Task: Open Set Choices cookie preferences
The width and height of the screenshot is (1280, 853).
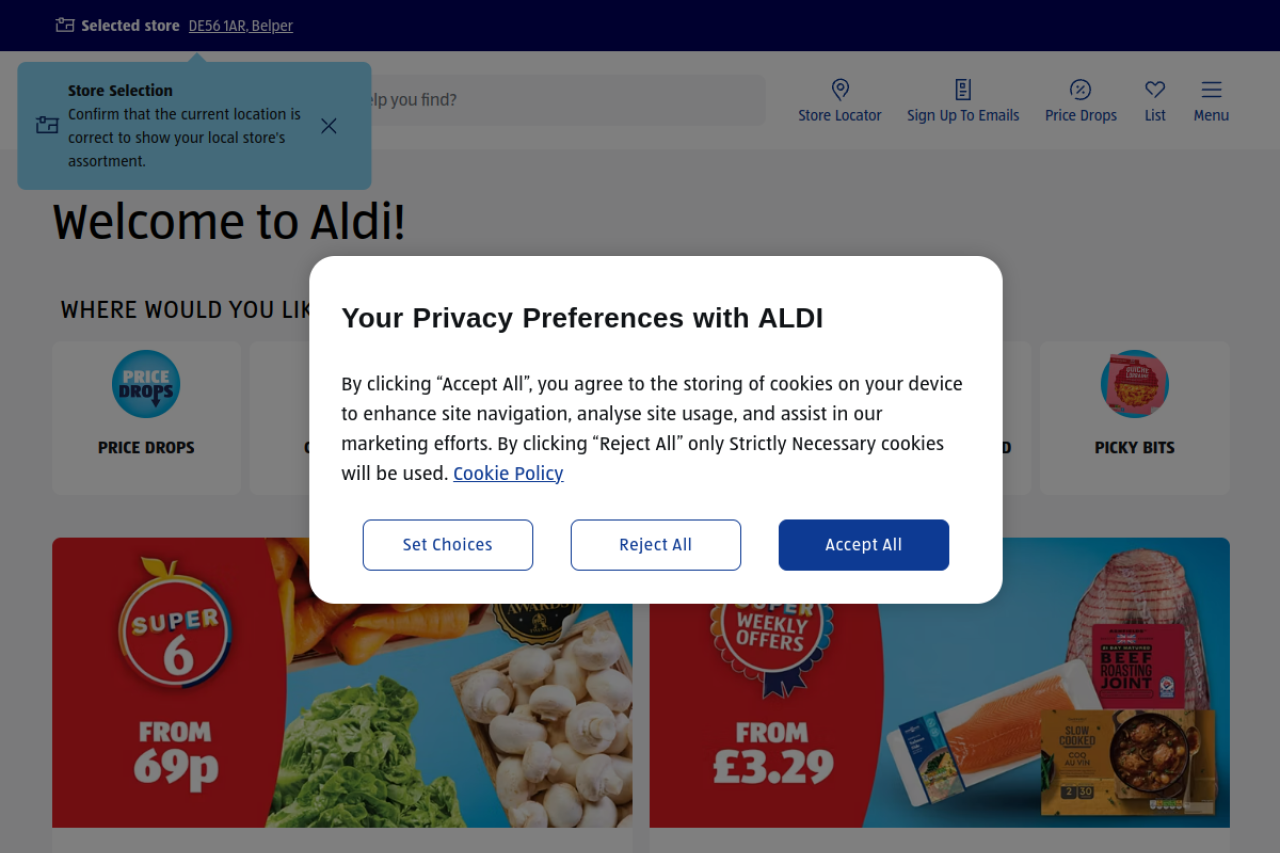Action: [x=447, y=545]
